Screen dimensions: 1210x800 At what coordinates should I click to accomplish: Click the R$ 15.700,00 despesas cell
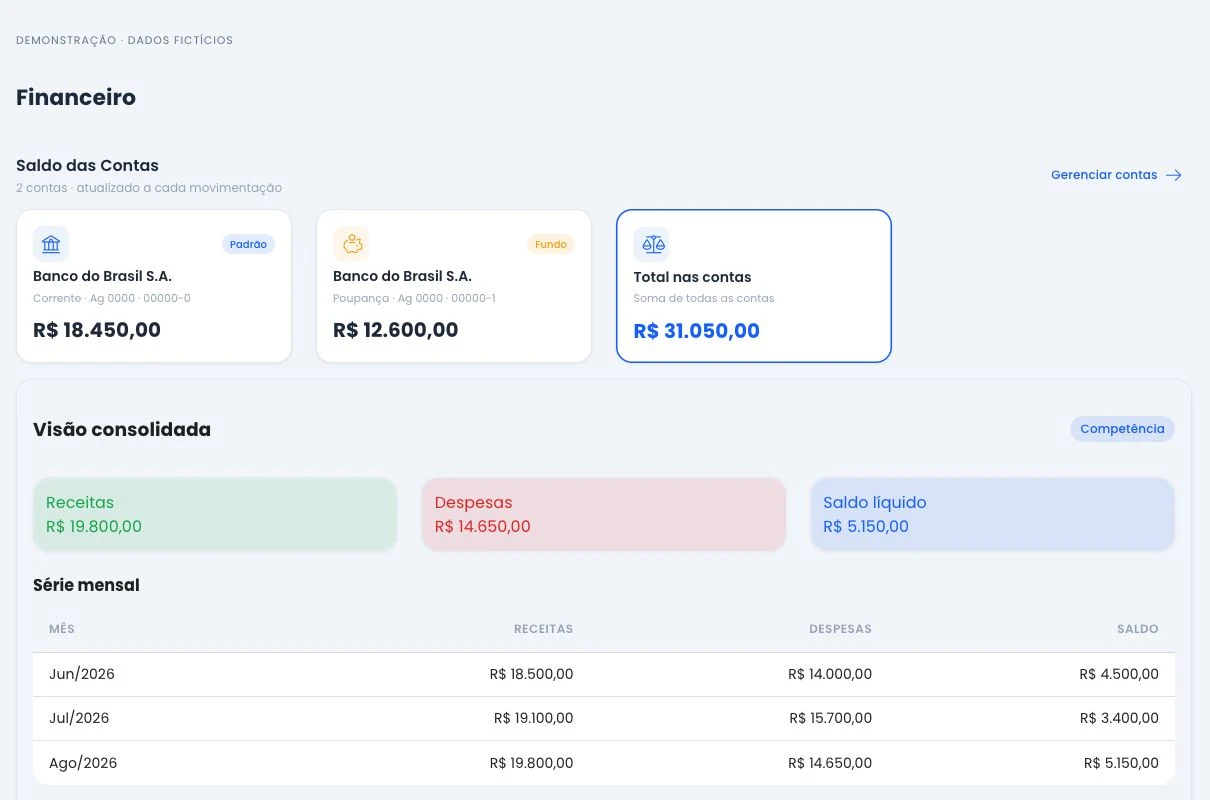831,718
